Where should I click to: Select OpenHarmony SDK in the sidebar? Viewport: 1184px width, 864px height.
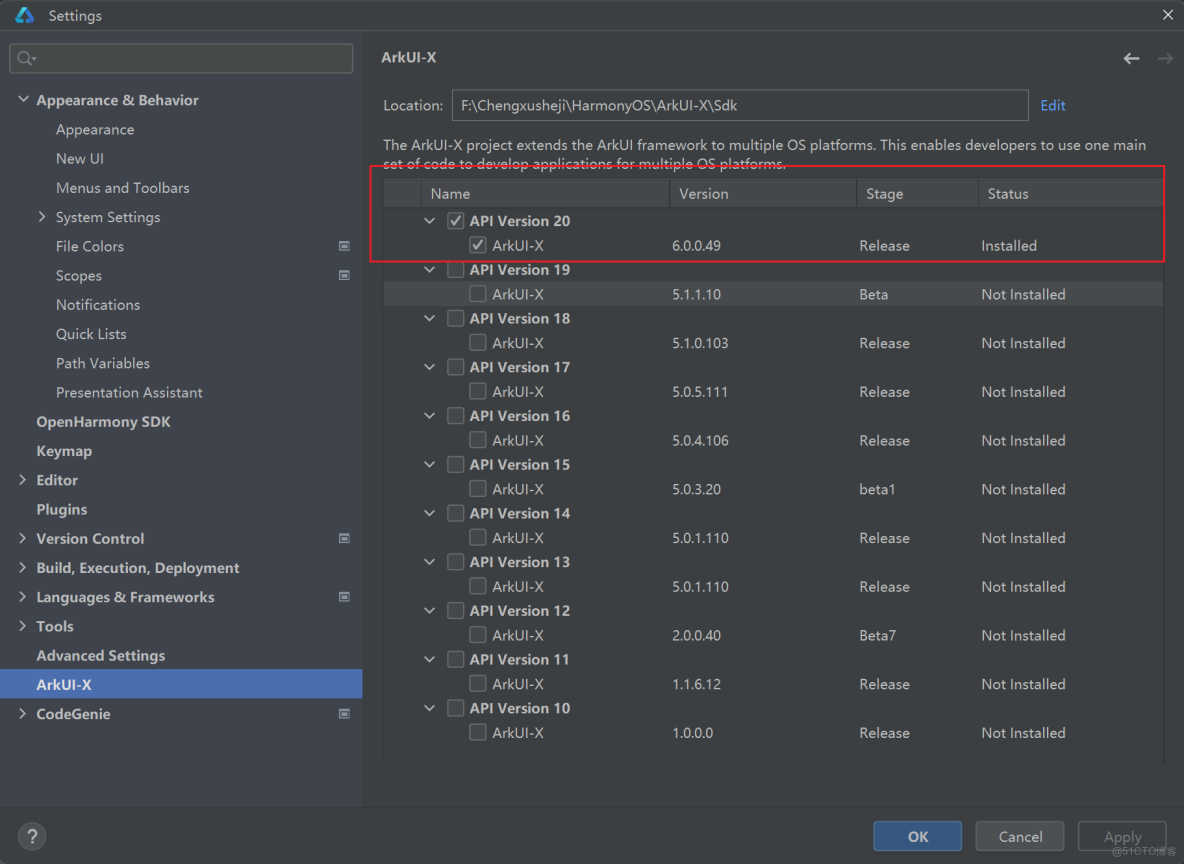pos(103,422)
